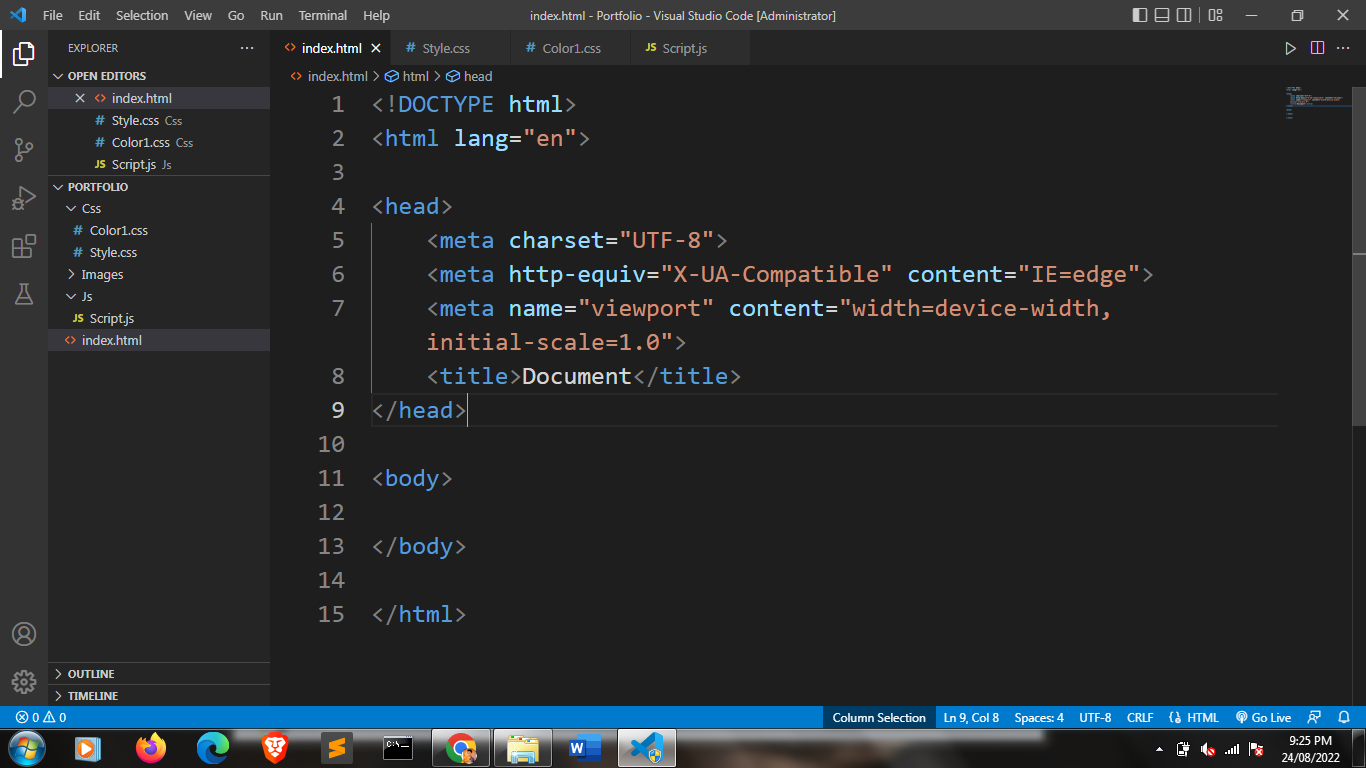Click errors and warnings status indicator
Image resolution: width=1366 pixels, height=768 pixels.
pyautogui.click(x=41, y=717)
